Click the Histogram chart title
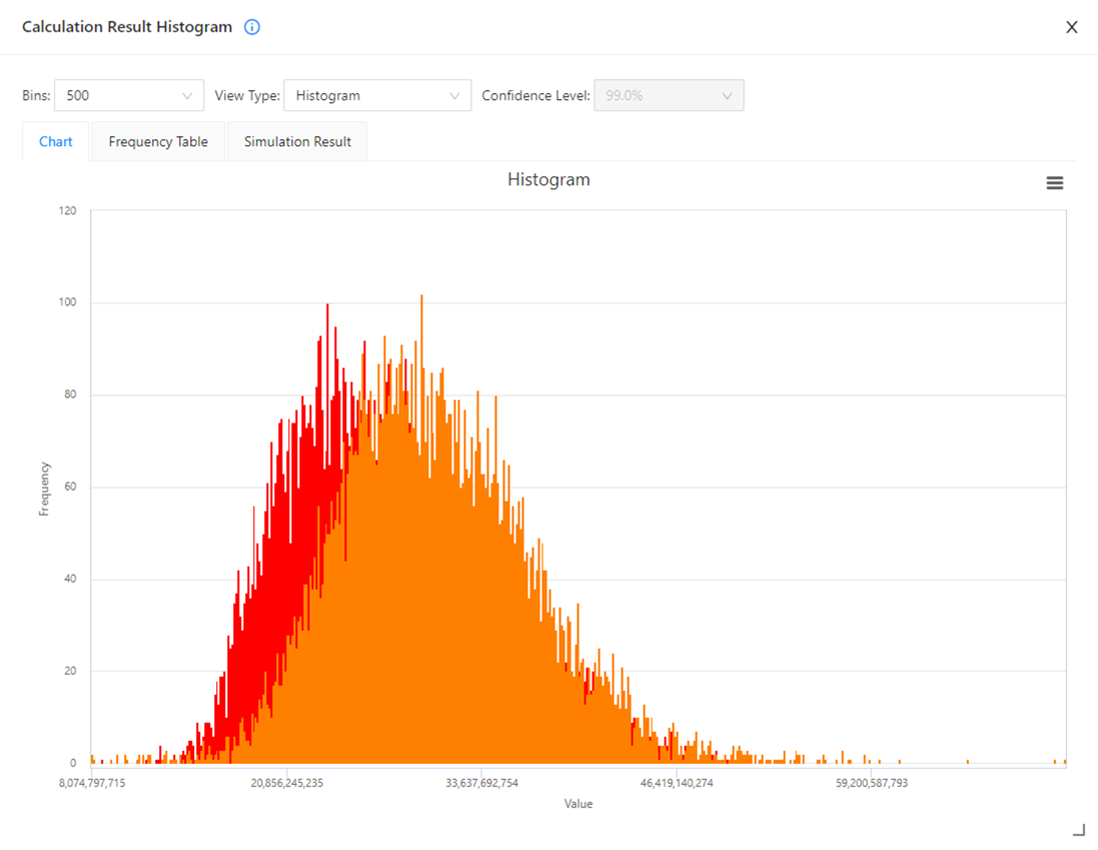The height and width of the screenshot is (850, 1098). pyautogui.click(x=548, y=180)
